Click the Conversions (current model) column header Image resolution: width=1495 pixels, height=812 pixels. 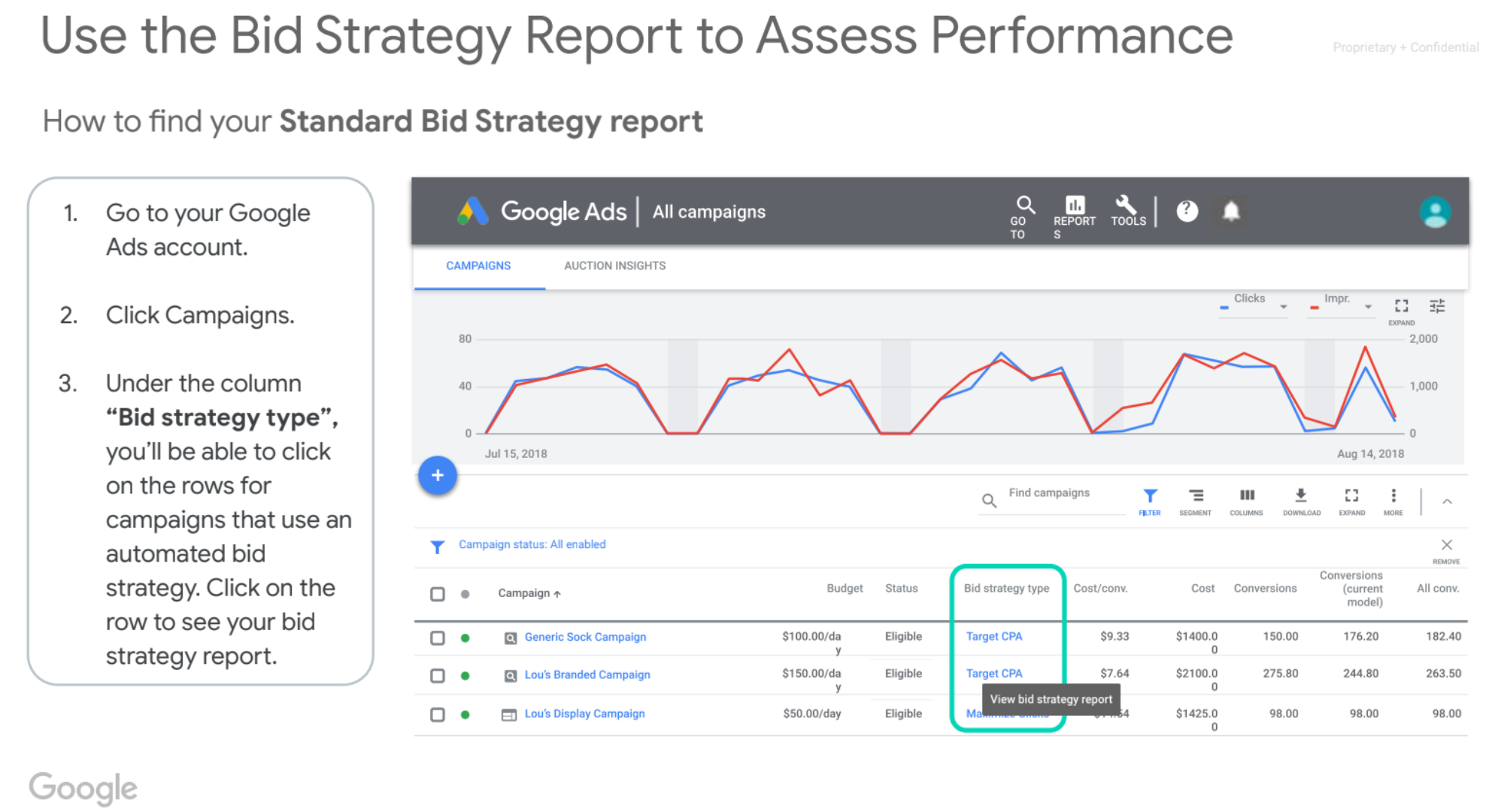[x=1351, y=589]
